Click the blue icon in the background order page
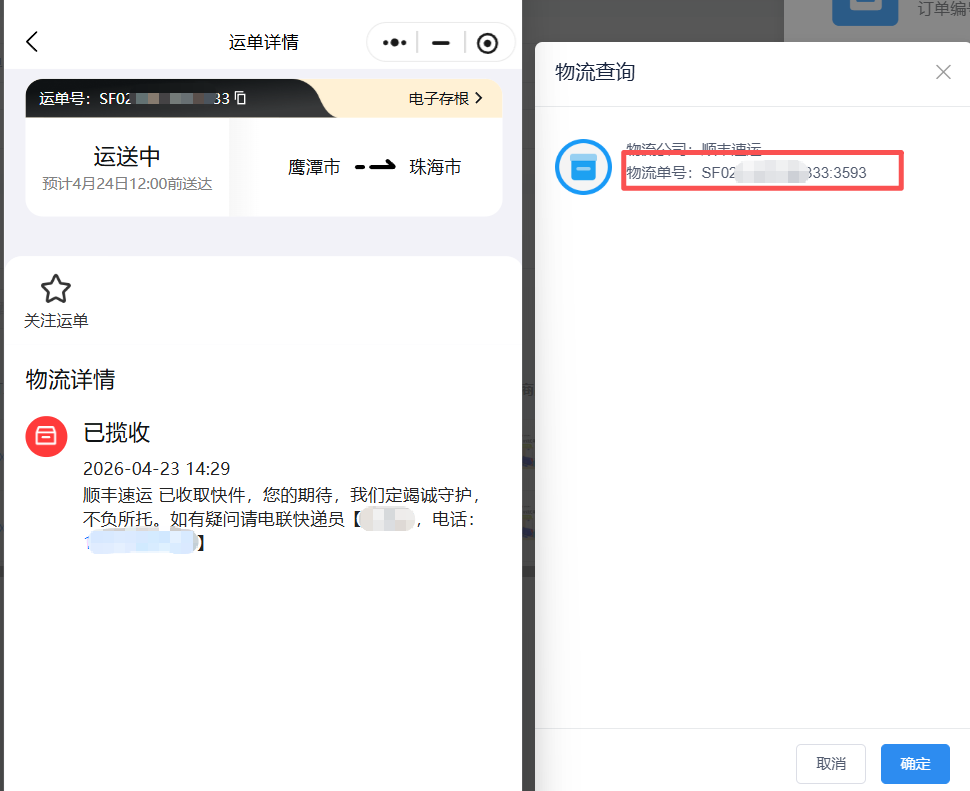This screenshot has height=791, width=970. point(865,11)
